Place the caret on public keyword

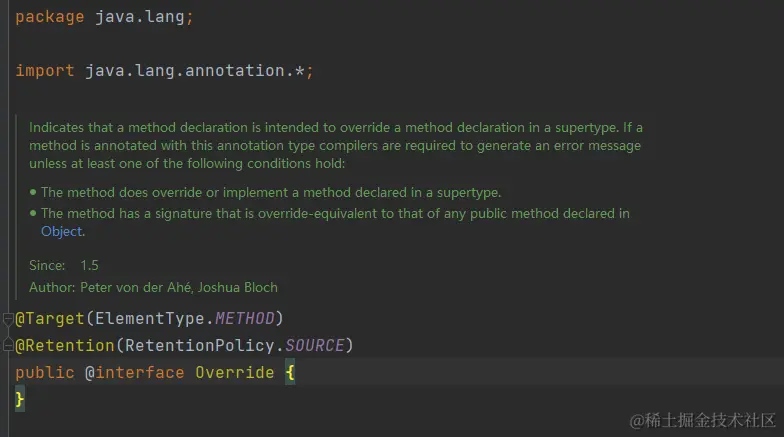(44, 372)
